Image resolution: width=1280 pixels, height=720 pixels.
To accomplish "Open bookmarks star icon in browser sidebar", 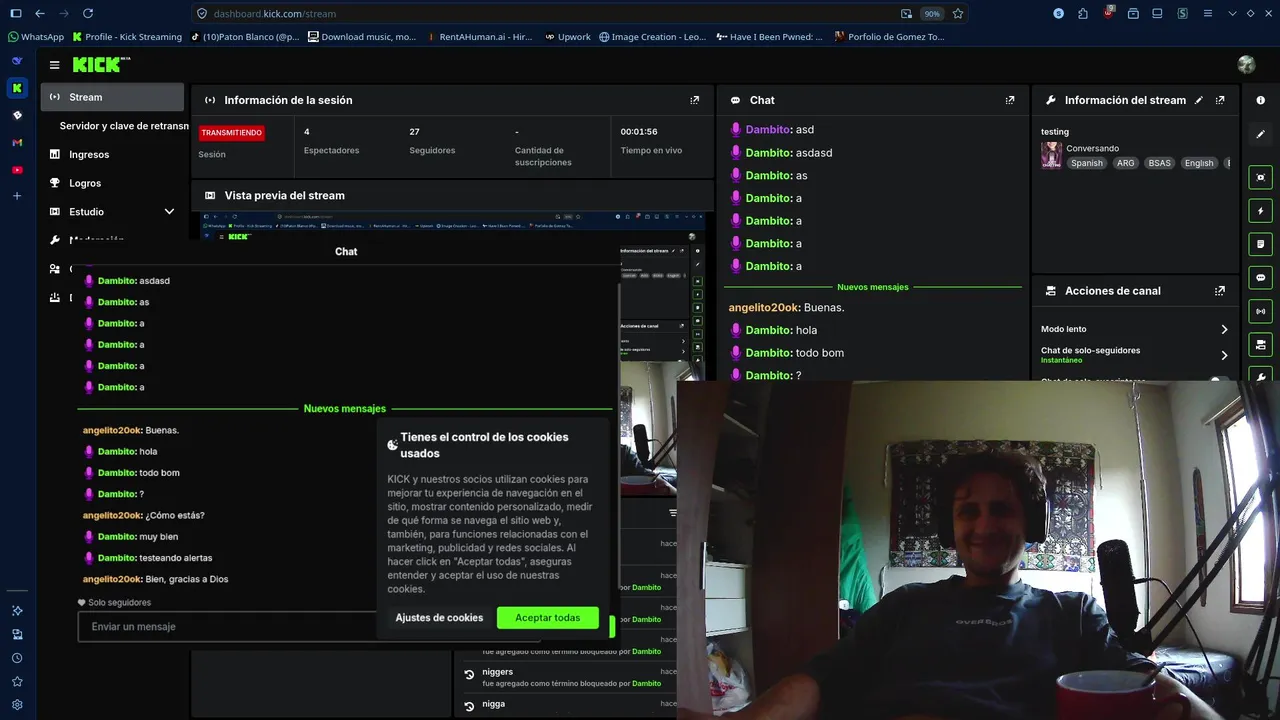I will tap(17, 682).
